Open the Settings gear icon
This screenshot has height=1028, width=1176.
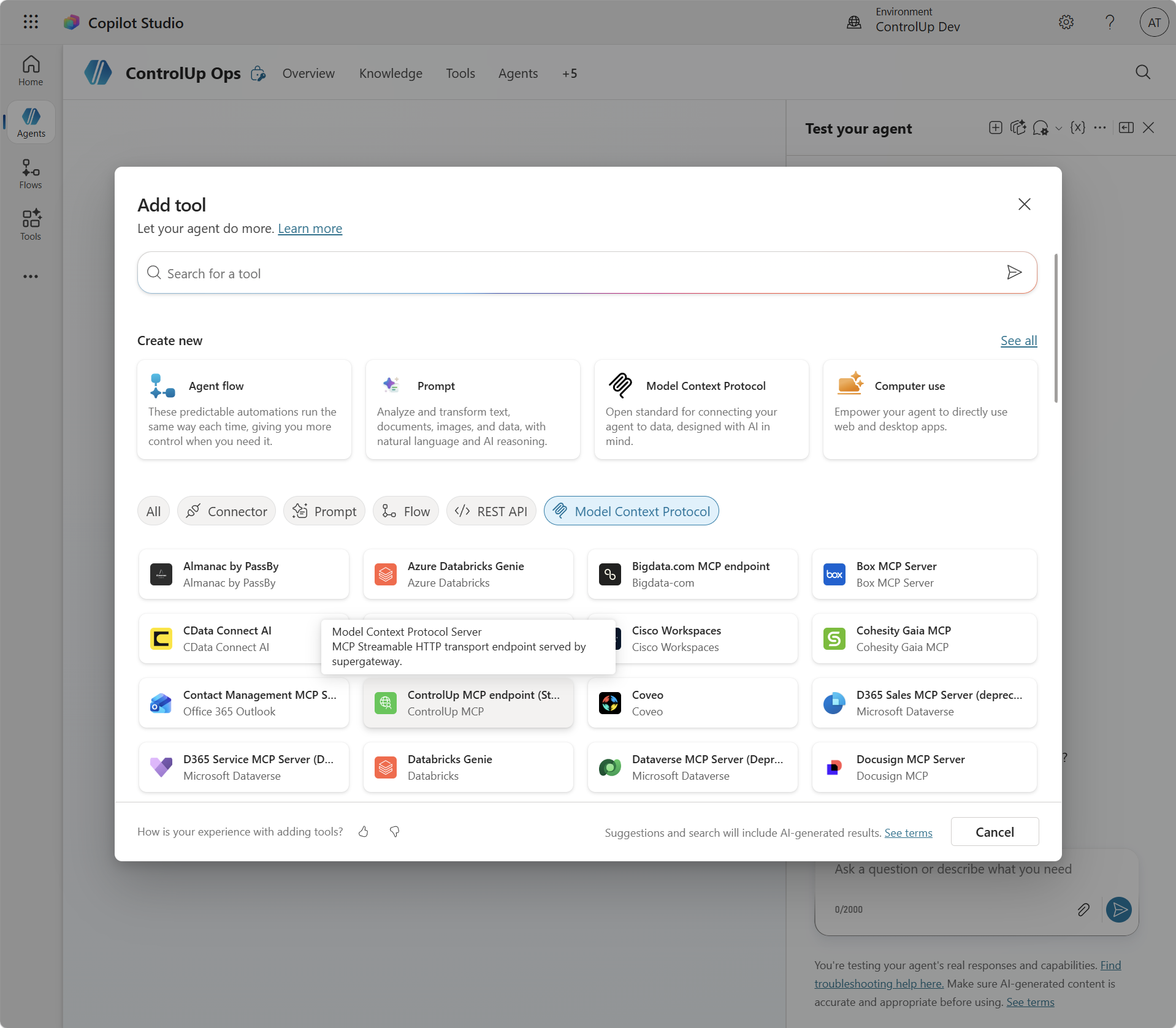pos(1066,23)
